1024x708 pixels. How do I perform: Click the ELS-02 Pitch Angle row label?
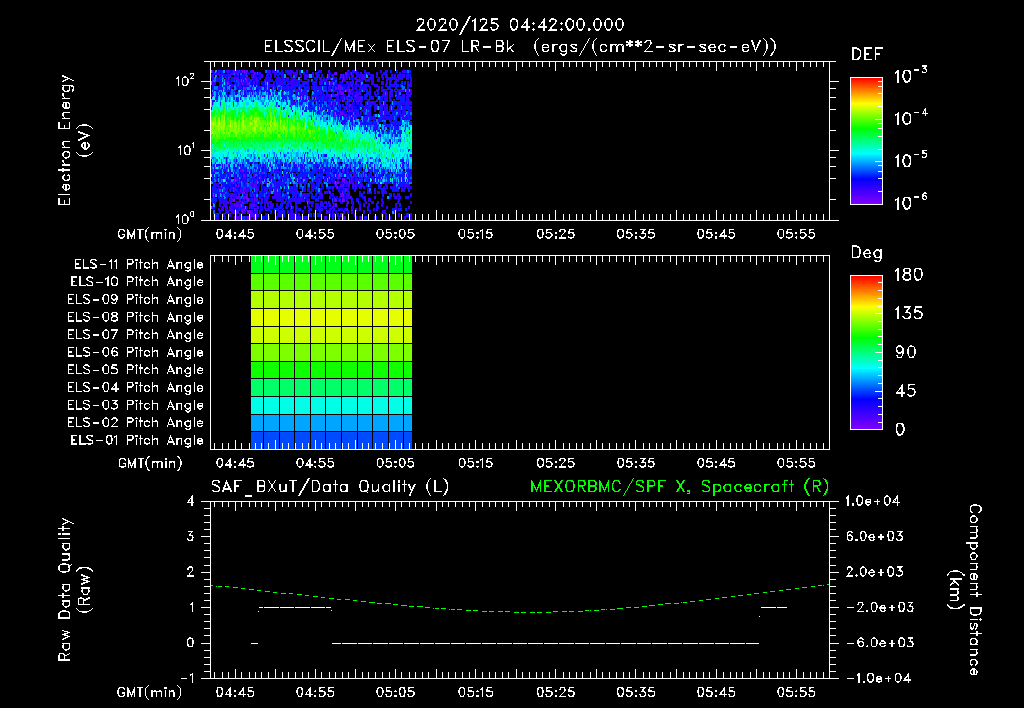tap(136, 423)
